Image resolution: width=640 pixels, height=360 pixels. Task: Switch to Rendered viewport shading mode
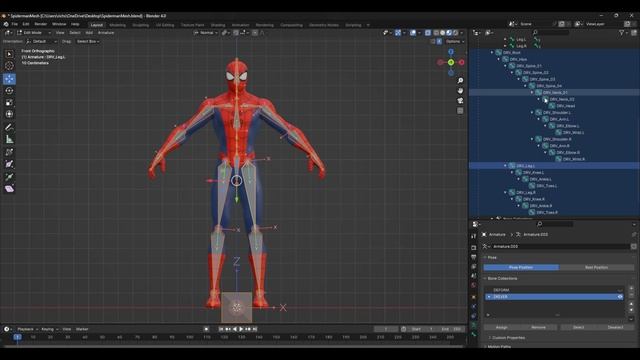[456, 33]
